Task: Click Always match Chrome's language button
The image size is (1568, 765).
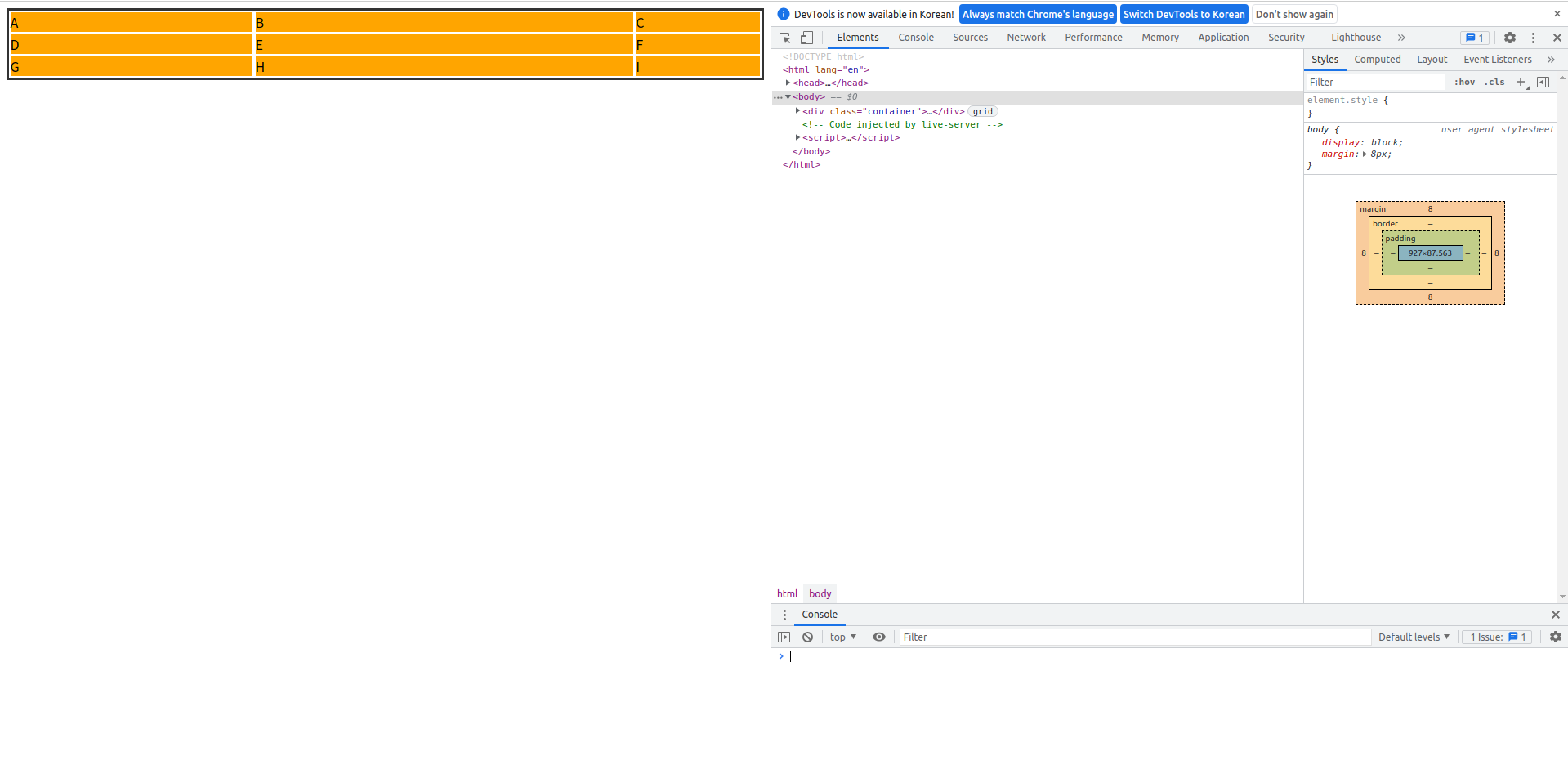Action: pyautogui.click(x=1038, y=14)
